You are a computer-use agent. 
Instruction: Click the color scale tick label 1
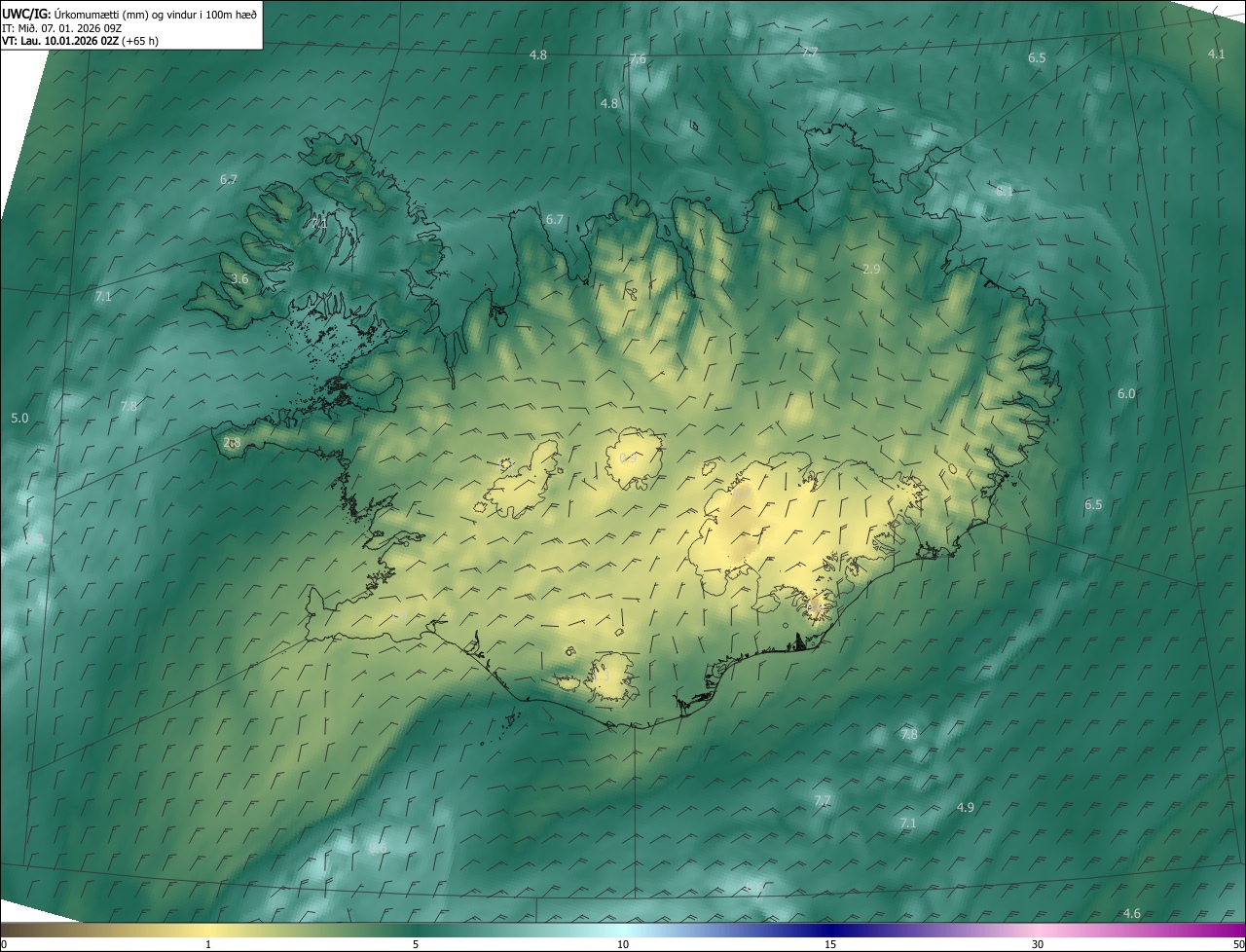pos(208,944)
